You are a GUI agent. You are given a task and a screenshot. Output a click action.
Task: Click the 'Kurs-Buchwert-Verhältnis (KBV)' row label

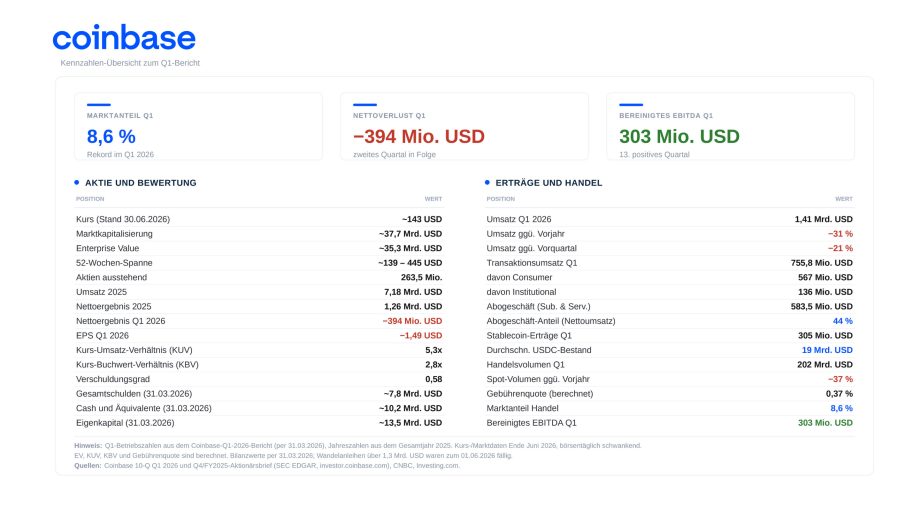pos(137,365)
